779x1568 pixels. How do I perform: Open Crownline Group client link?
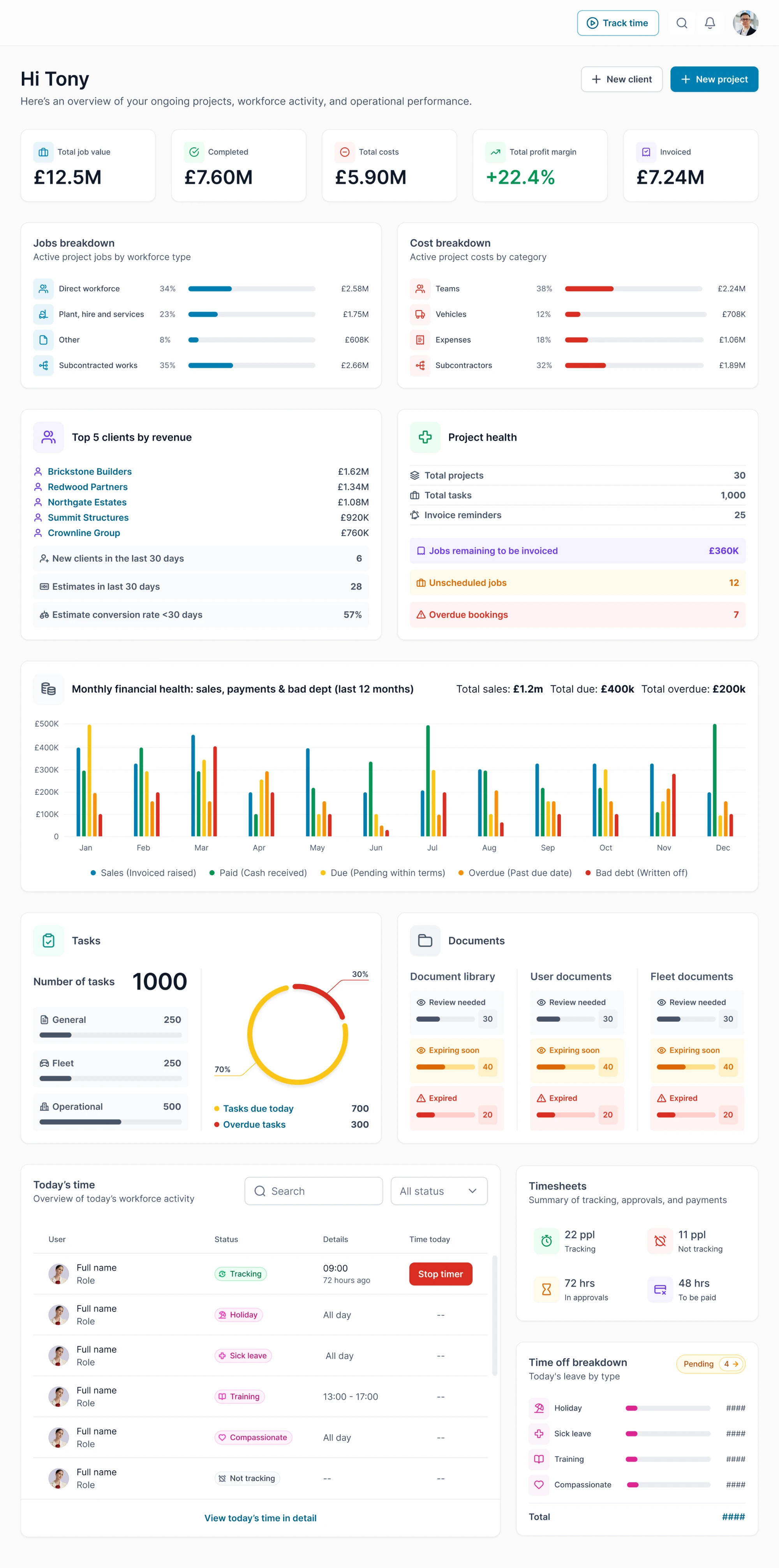84,533
